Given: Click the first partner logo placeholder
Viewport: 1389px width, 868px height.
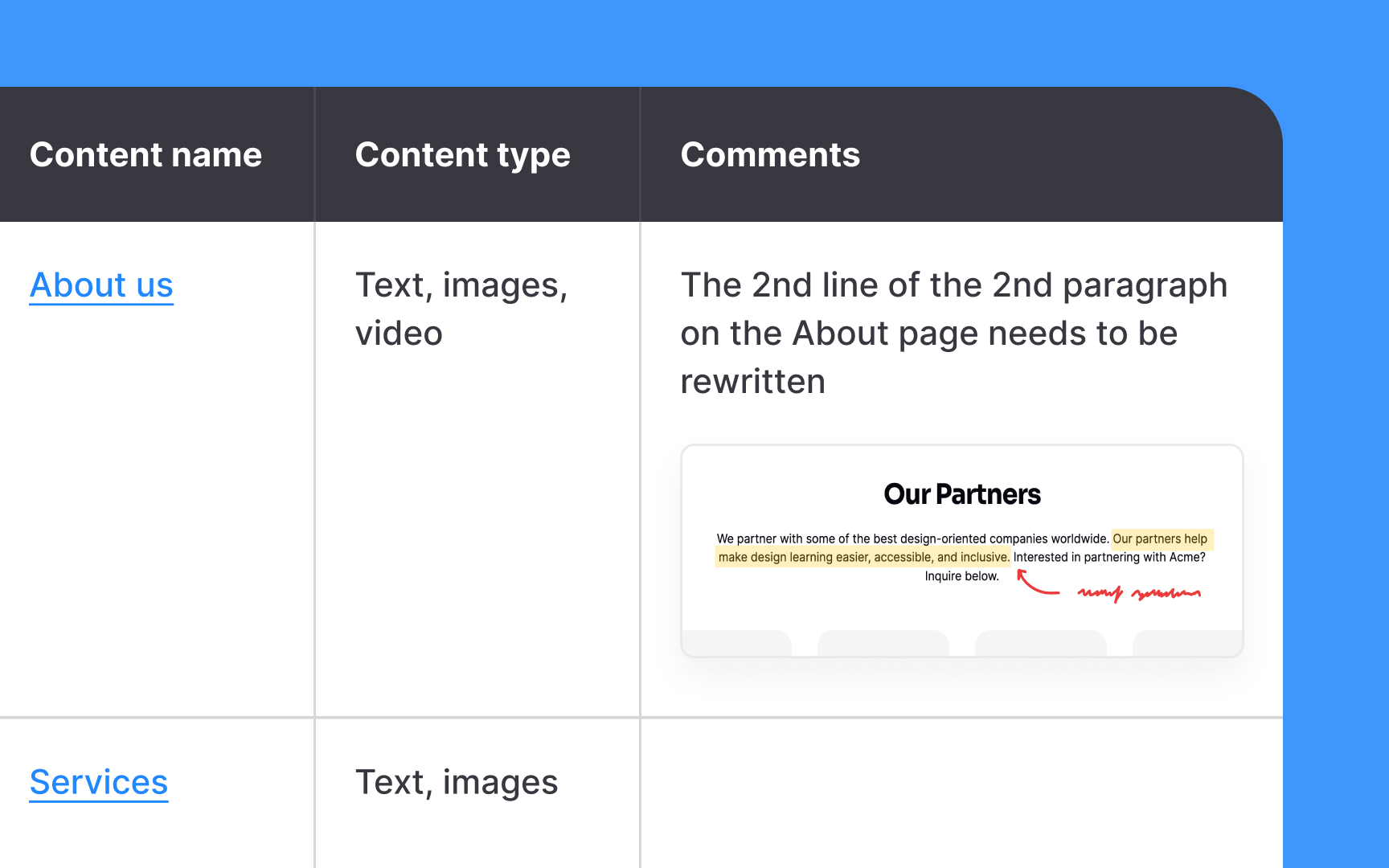Looking at the screenshot, I should pyautogui.click(x=740, y=643).
